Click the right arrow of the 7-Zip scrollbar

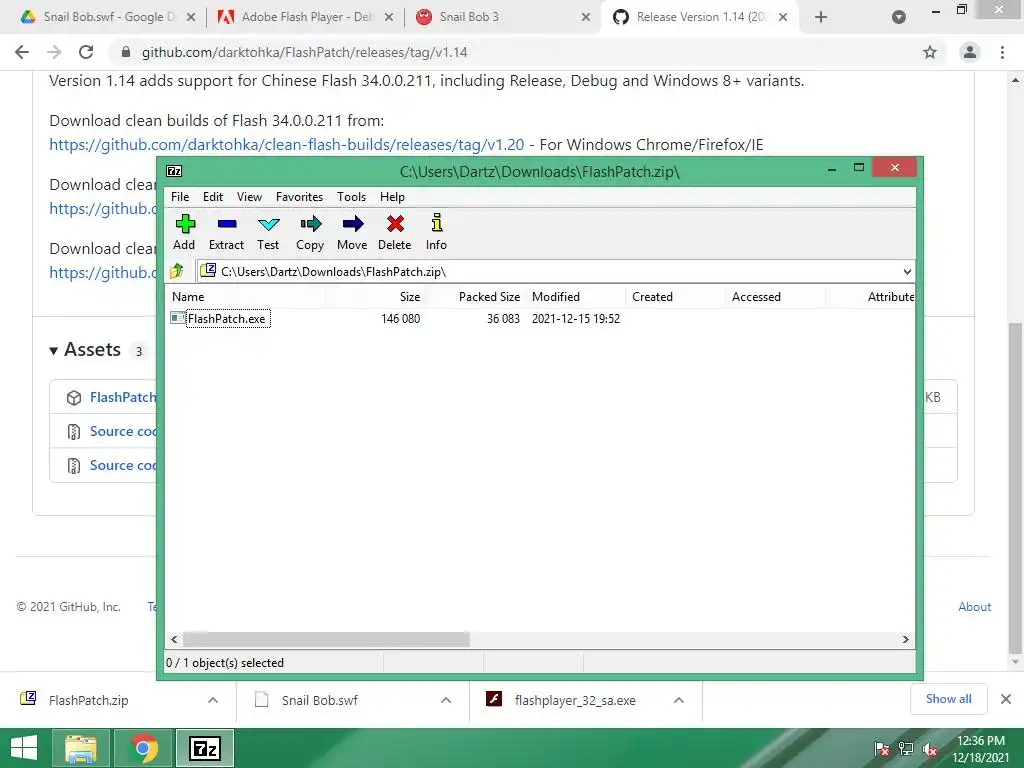tap(905, 639)
